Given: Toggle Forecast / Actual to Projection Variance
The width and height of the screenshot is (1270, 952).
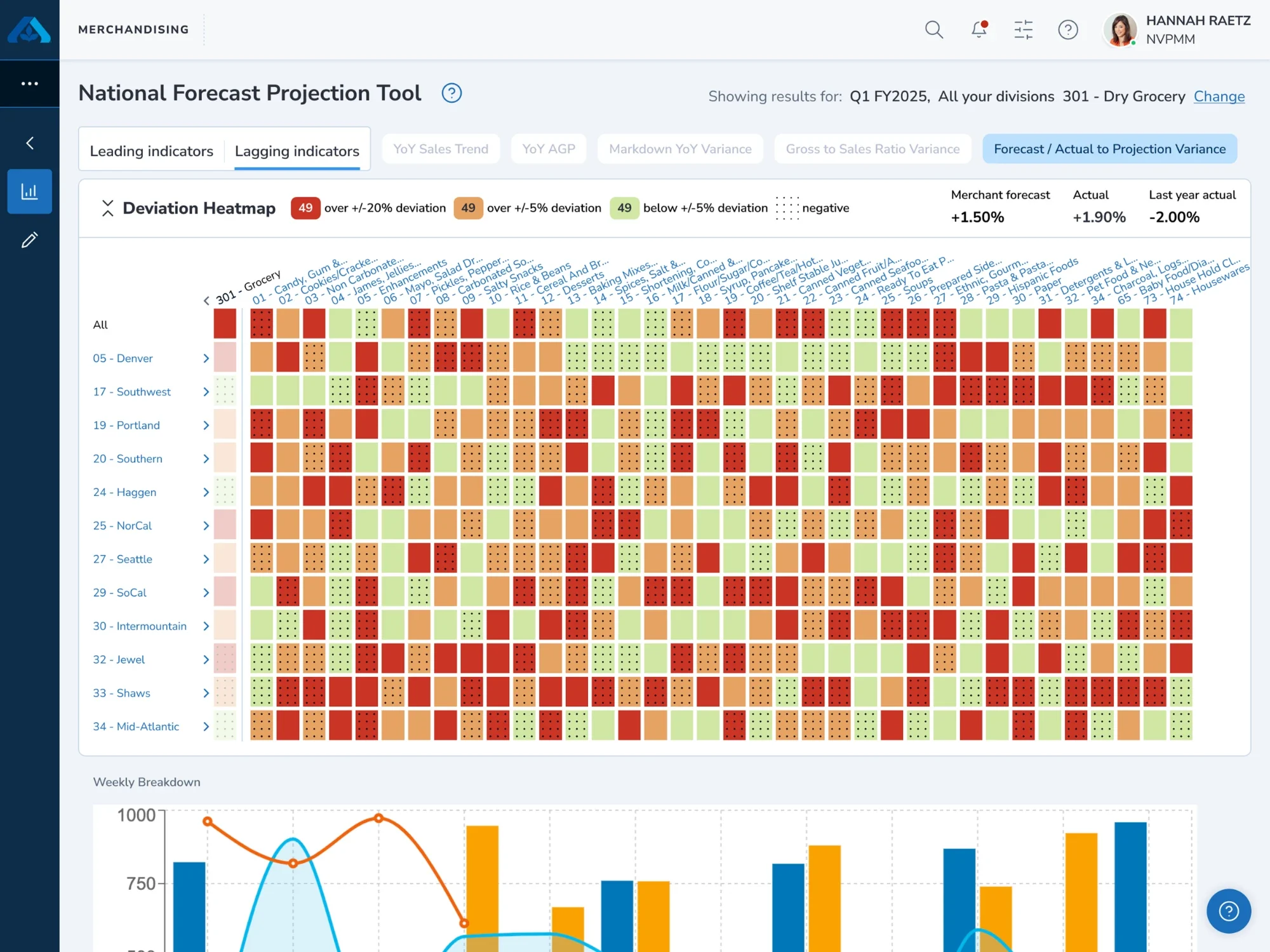Looking at the screenshot, I should click(x=1109, y=149).
